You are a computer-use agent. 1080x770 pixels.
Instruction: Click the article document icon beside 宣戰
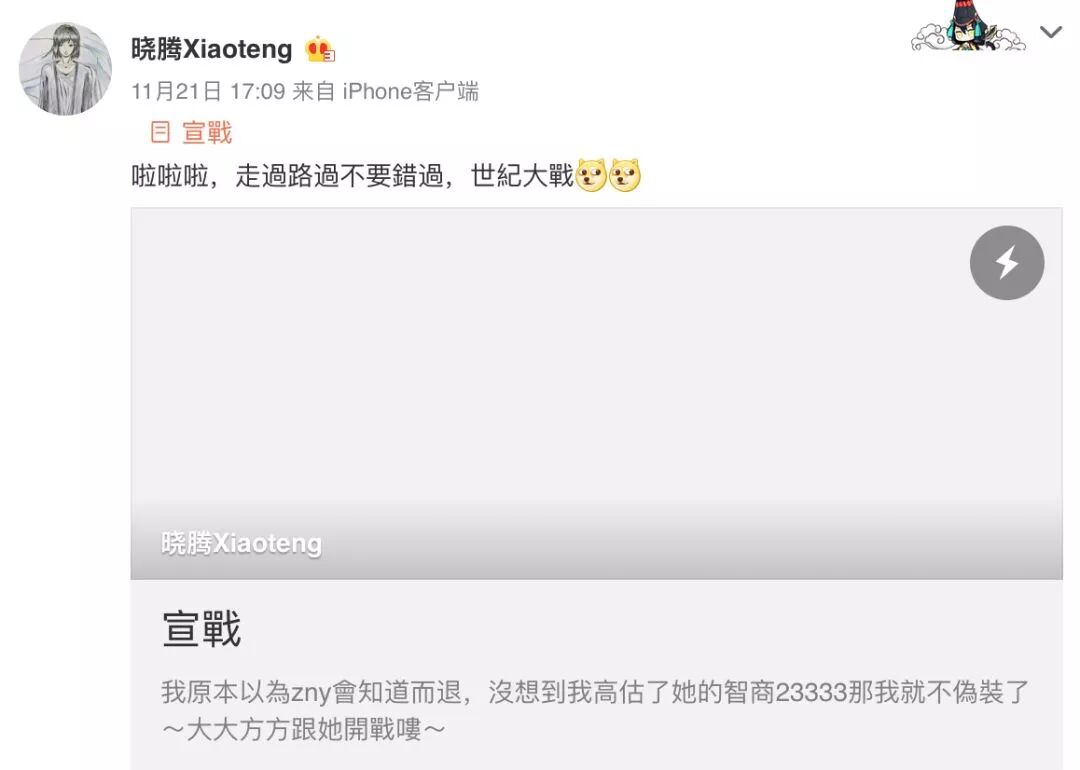[x=160, y=132]
